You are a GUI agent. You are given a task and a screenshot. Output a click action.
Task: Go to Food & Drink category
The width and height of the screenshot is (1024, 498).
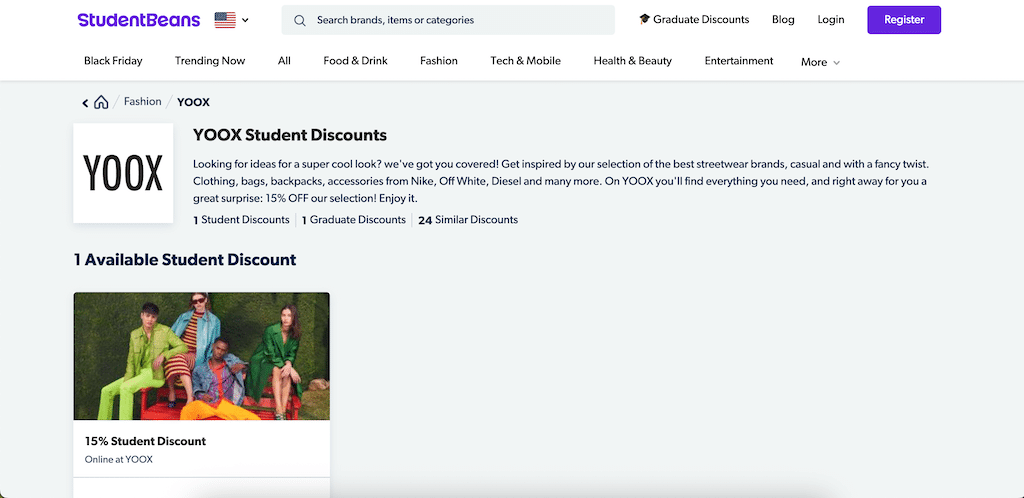click(x=355, y=61)
